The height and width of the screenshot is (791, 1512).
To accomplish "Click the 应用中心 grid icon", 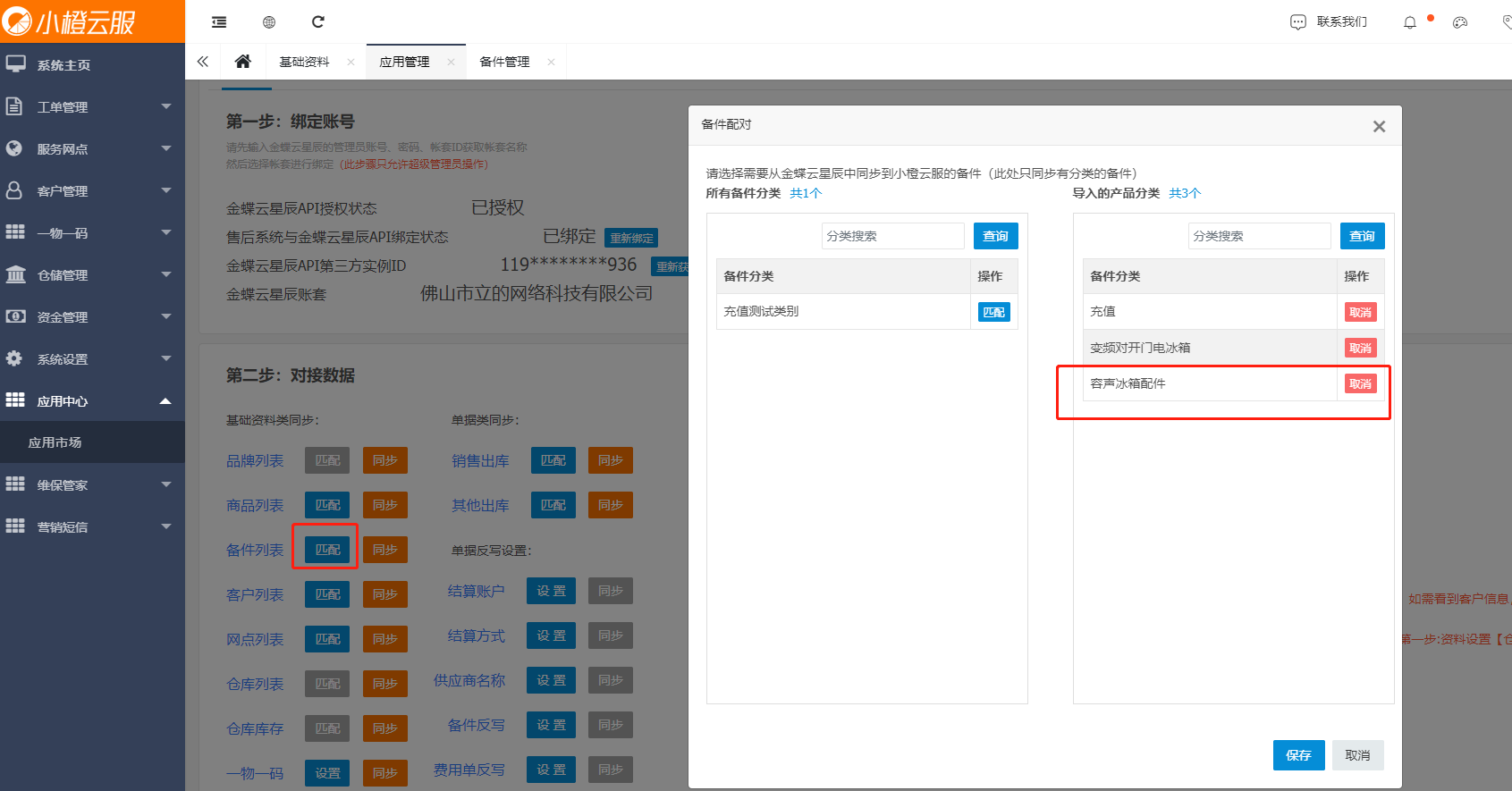I will tap(15, 400).
